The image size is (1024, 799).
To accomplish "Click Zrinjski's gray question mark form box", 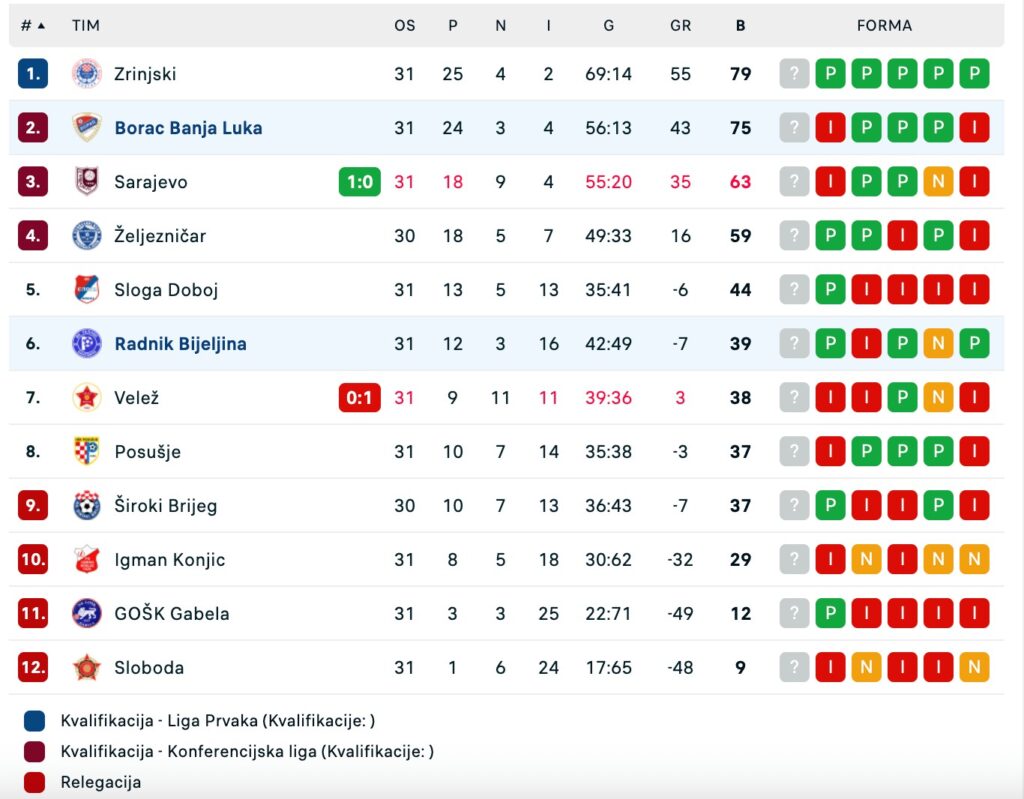I will coord(794,73).
